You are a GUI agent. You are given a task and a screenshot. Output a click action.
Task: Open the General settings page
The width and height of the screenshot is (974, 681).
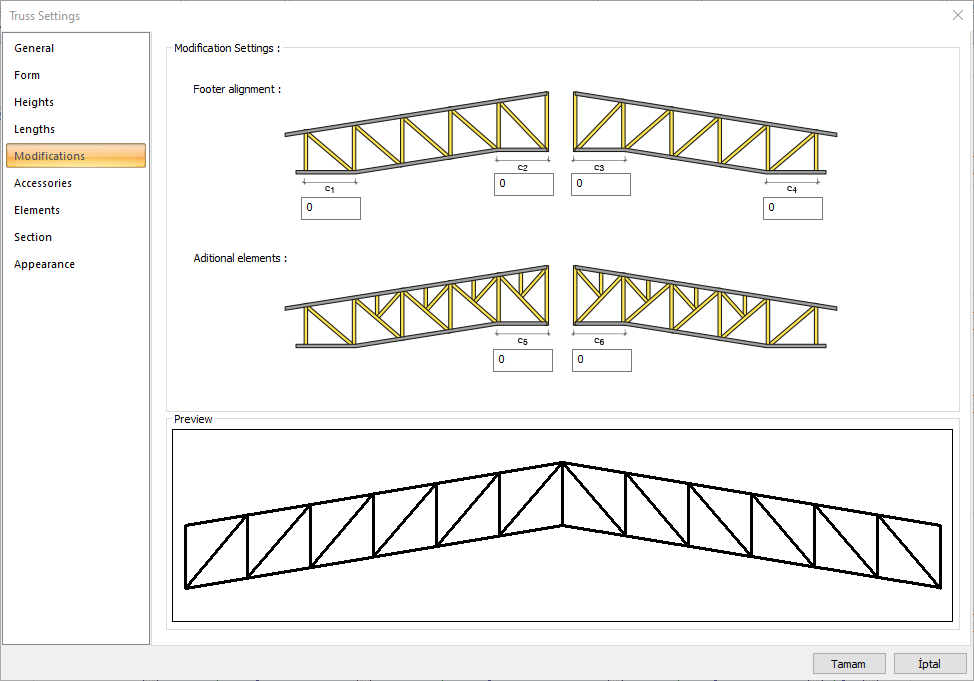point(35,48)
